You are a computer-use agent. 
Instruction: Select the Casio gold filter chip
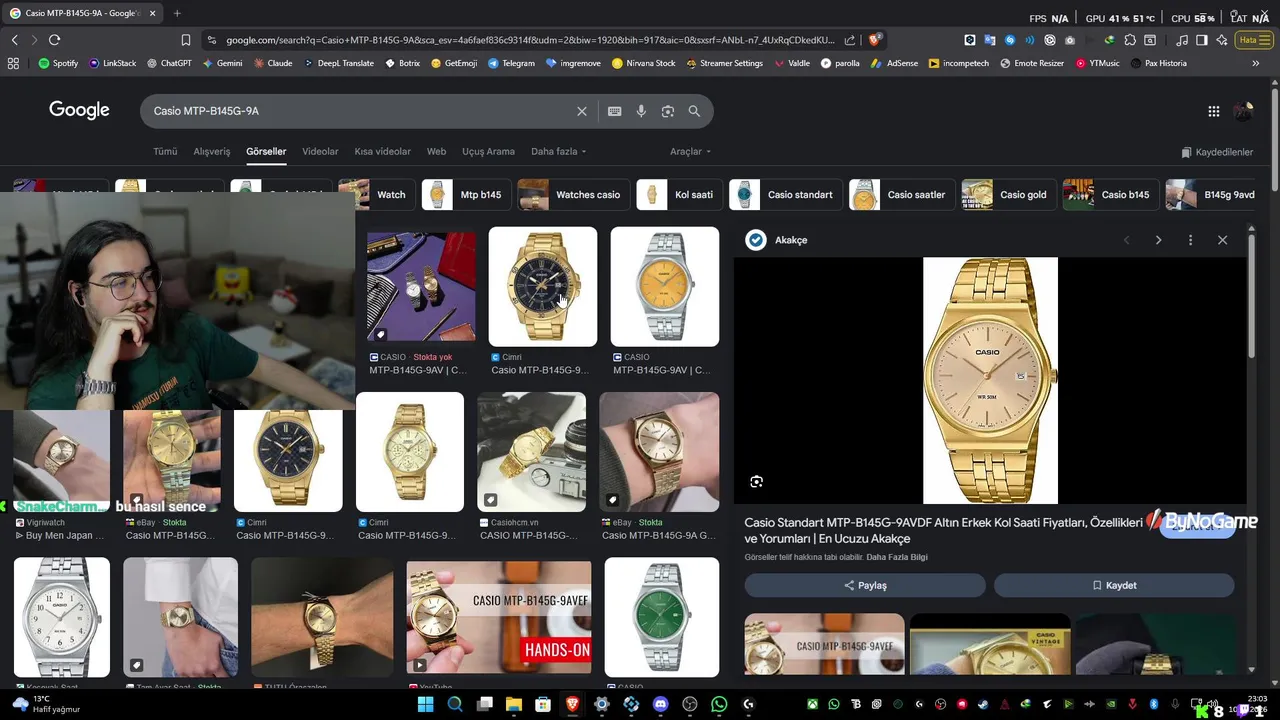[x=1009, y=195]
